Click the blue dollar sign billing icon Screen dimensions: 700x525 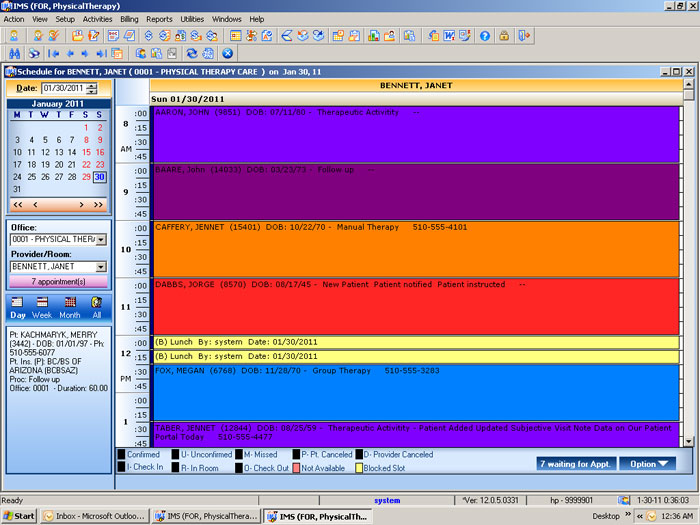(x=149, y=36)
